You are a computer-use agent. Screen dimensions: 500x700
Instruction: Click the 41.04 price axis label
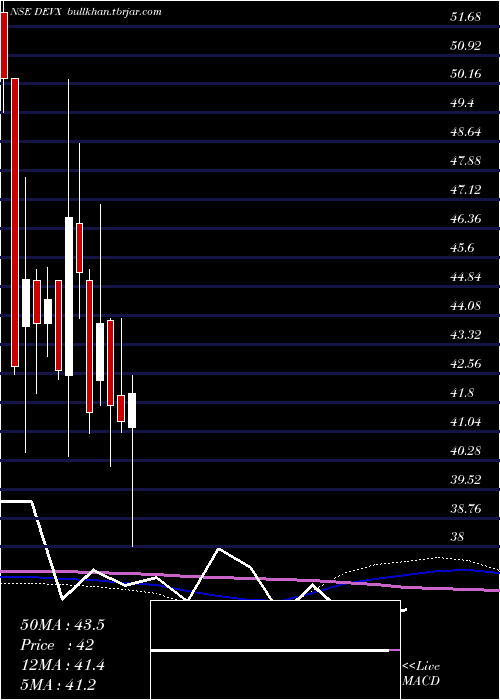pyautogui.click(x=466, y=422)
